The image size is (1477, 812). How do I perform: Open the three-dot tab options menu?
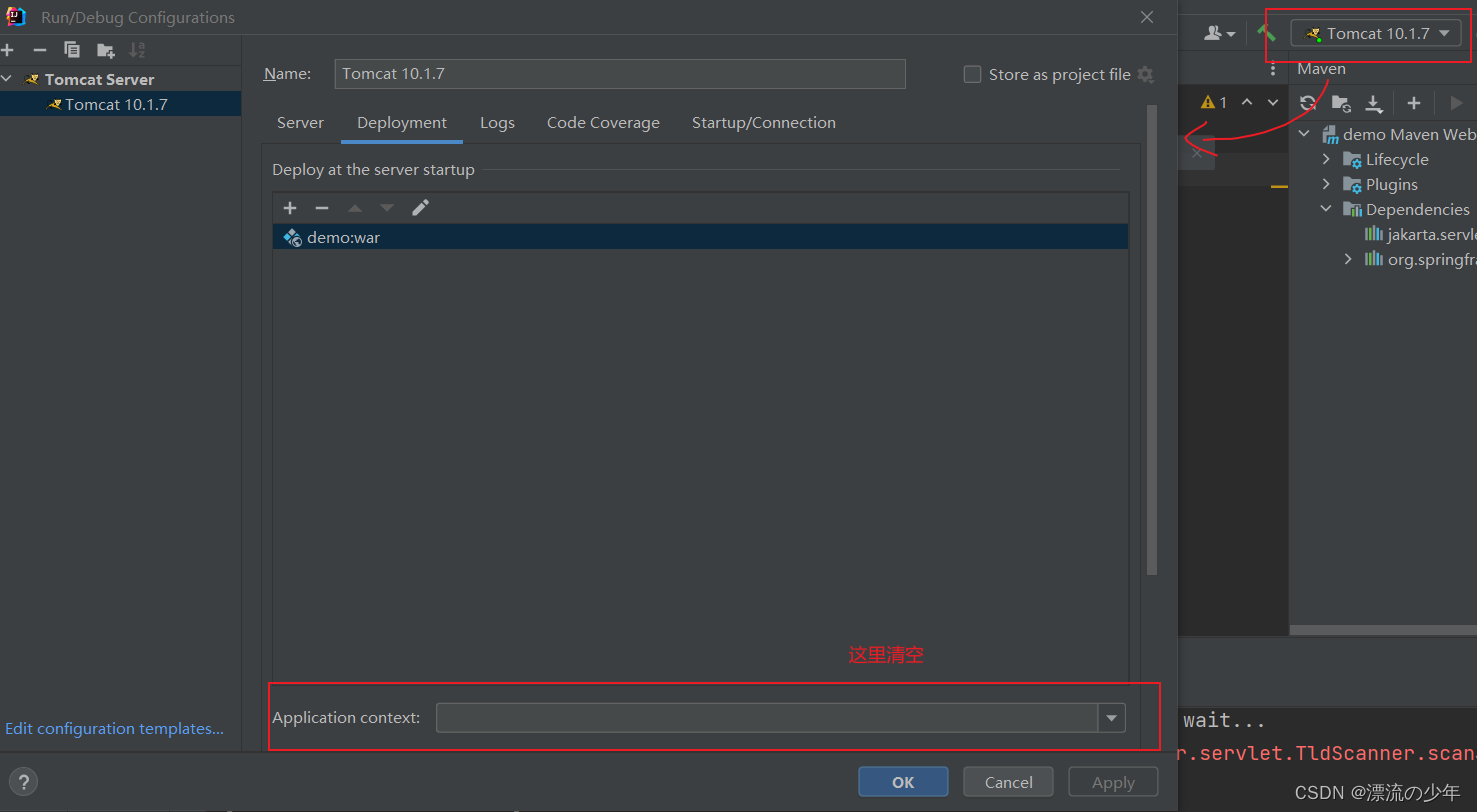tap(1273, 69)
